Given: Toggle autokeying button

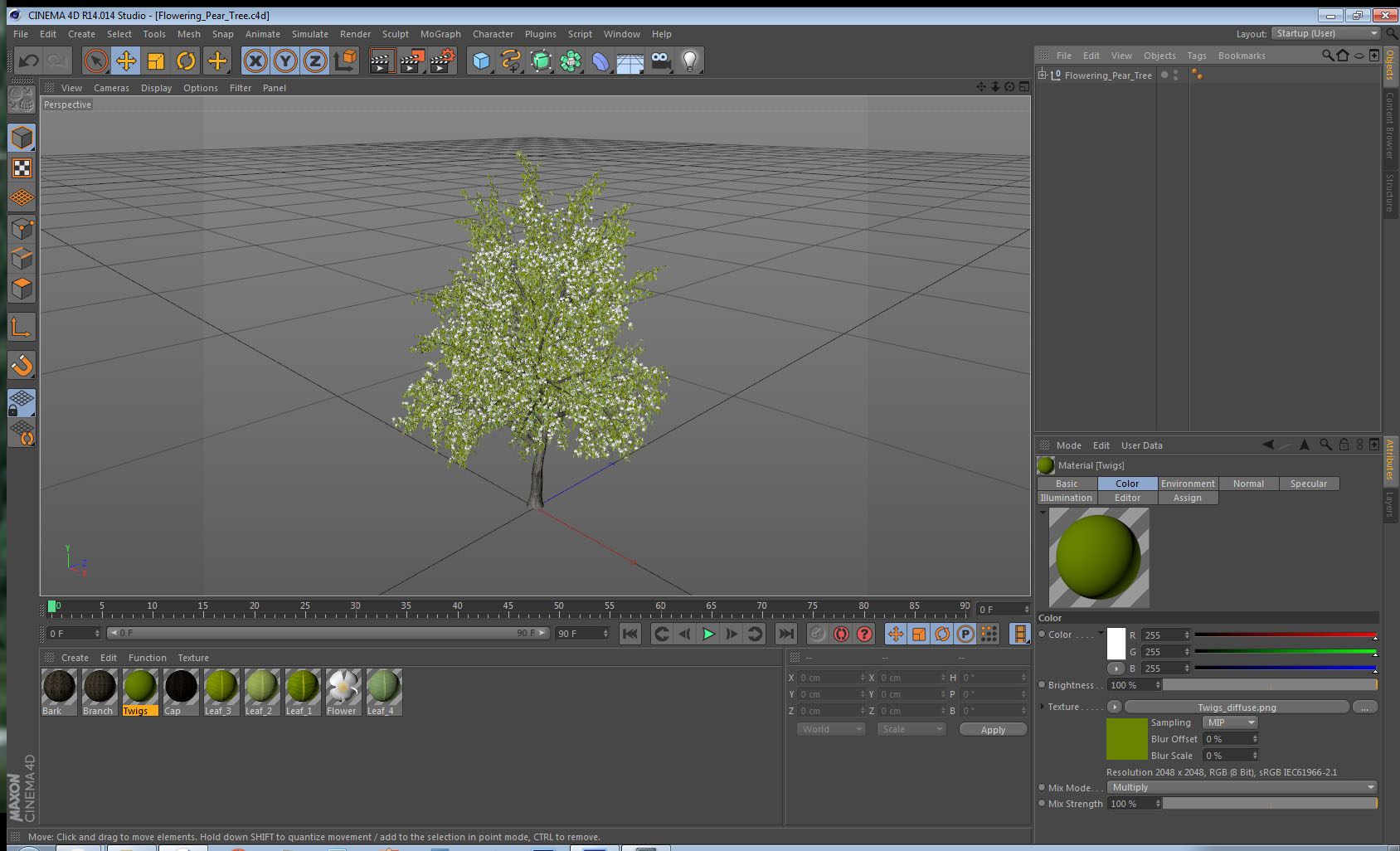Looking at the screenshot, I should pyautogui.click(x=841, y=634).
